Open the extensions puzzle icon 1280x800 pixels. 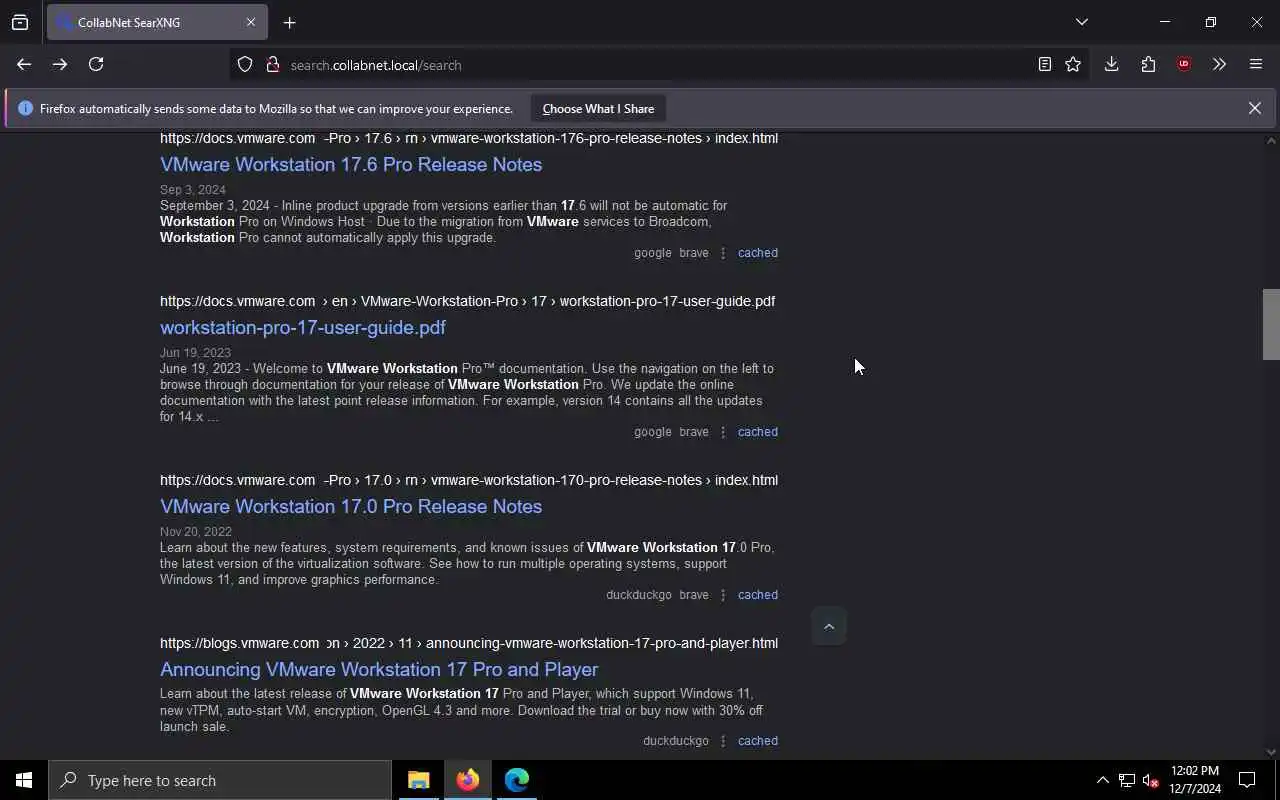pos(1148,64)
